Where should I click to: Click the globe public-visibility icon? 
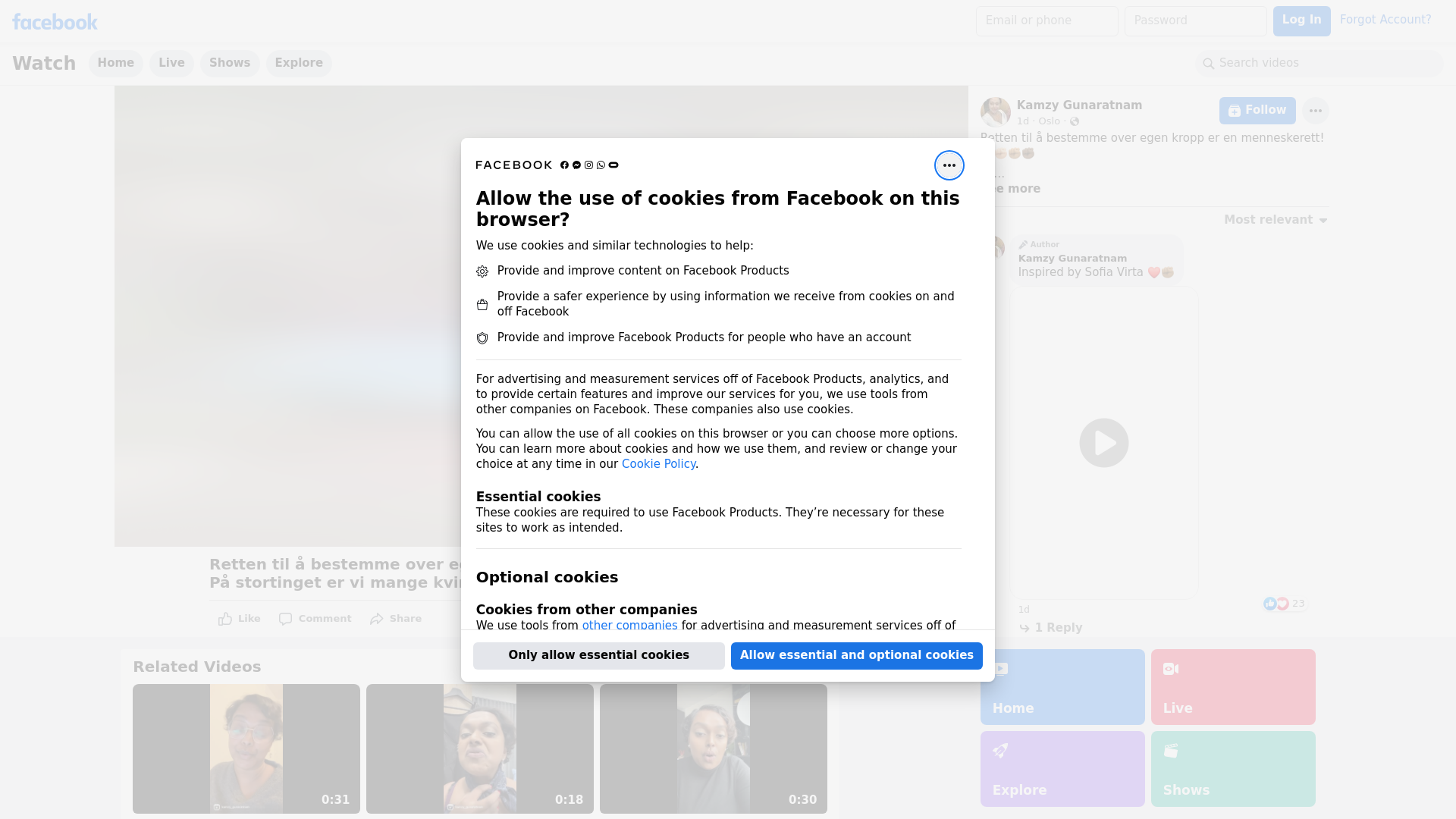(x=1074, y=121)
